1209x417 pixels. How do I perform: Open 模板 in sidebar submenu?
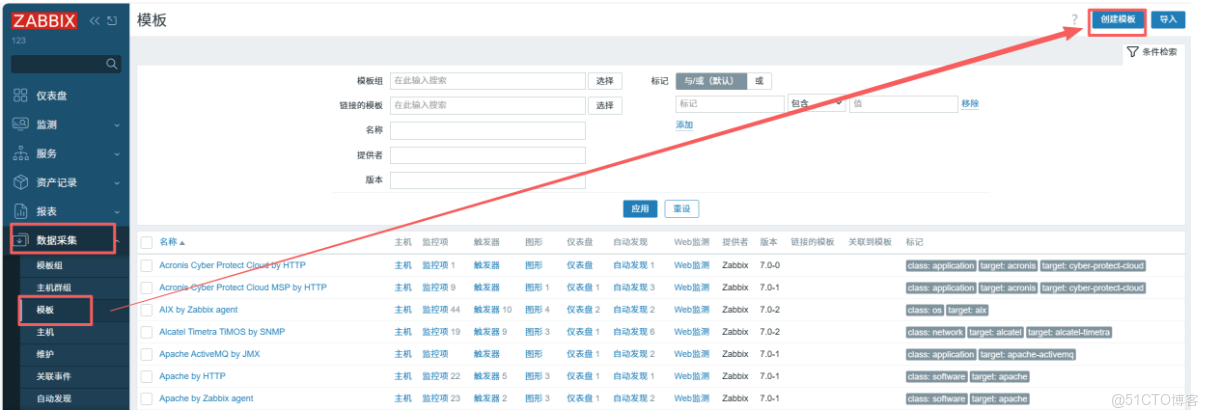(x=45, y=310)
